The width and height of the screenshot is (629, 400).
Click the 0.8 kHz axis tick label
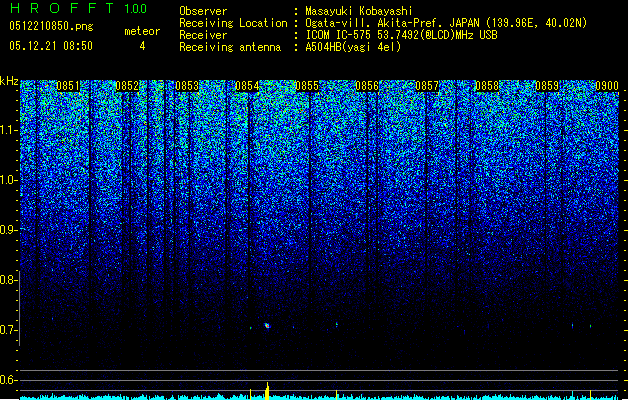[x=8, y=280]
